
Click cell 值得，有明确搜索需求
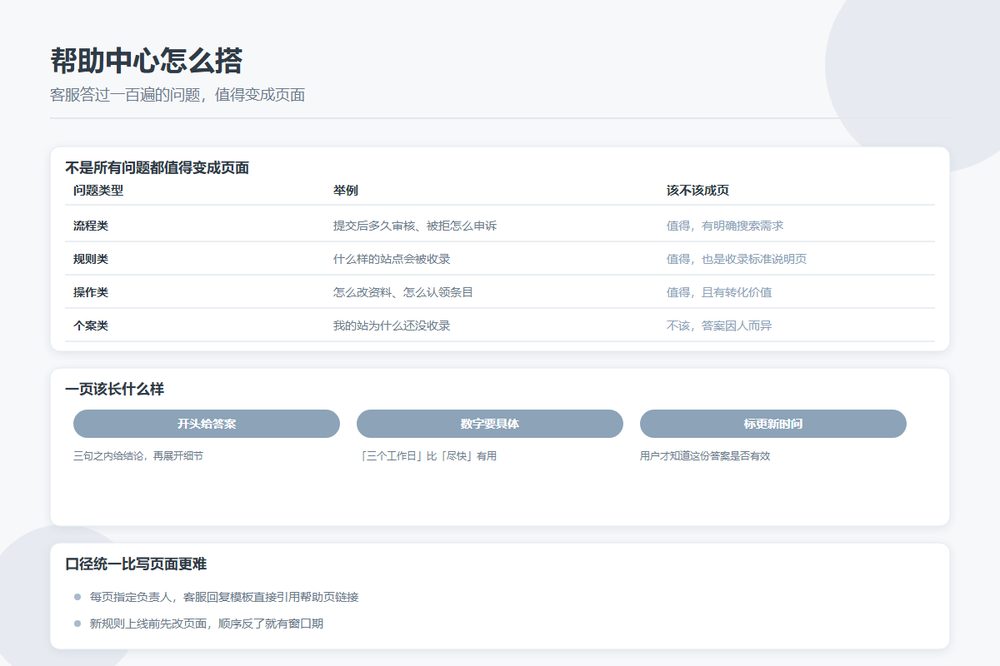[x=725, y=226]
